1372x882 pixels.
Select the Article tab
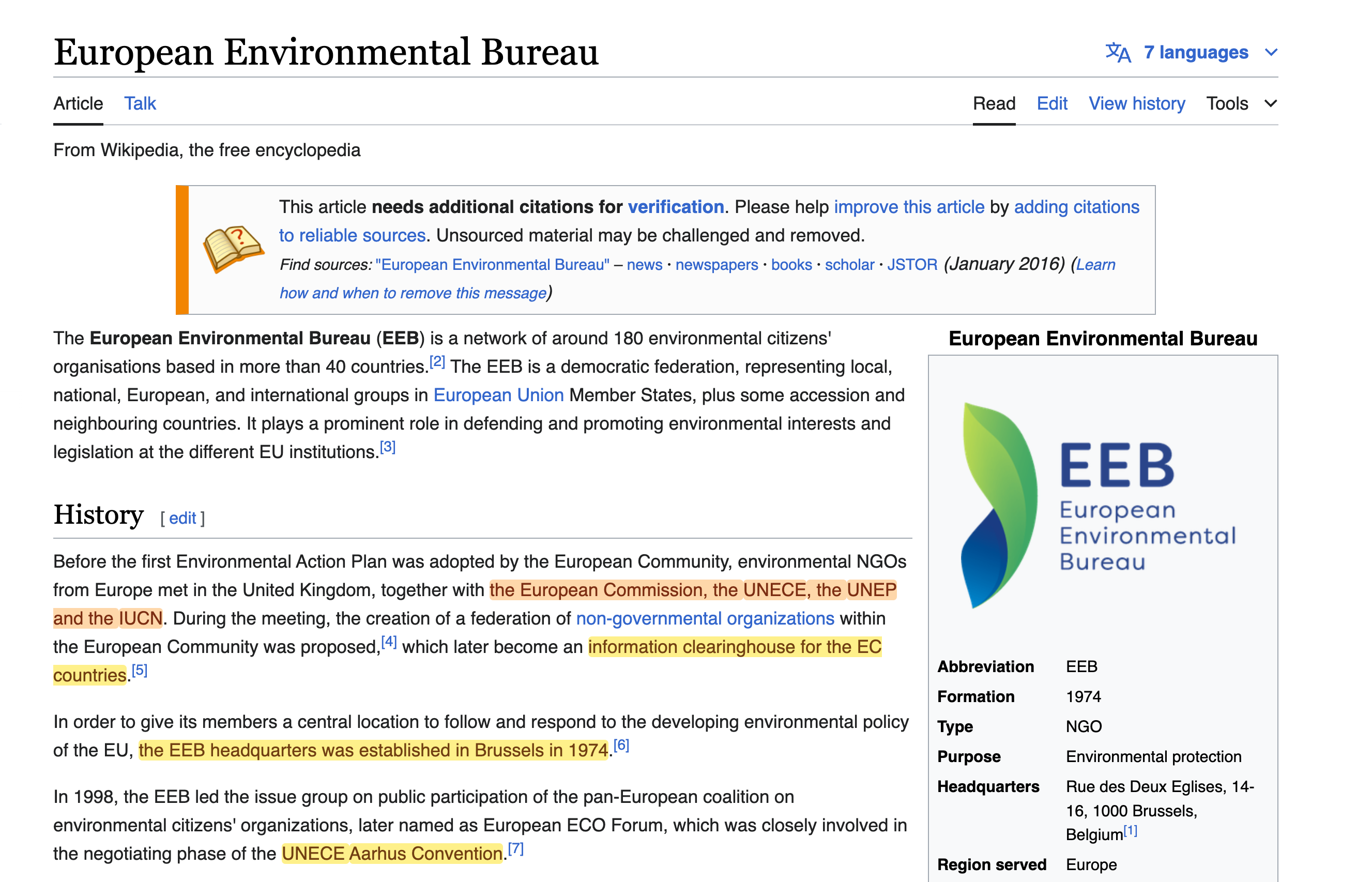point(78,104)
